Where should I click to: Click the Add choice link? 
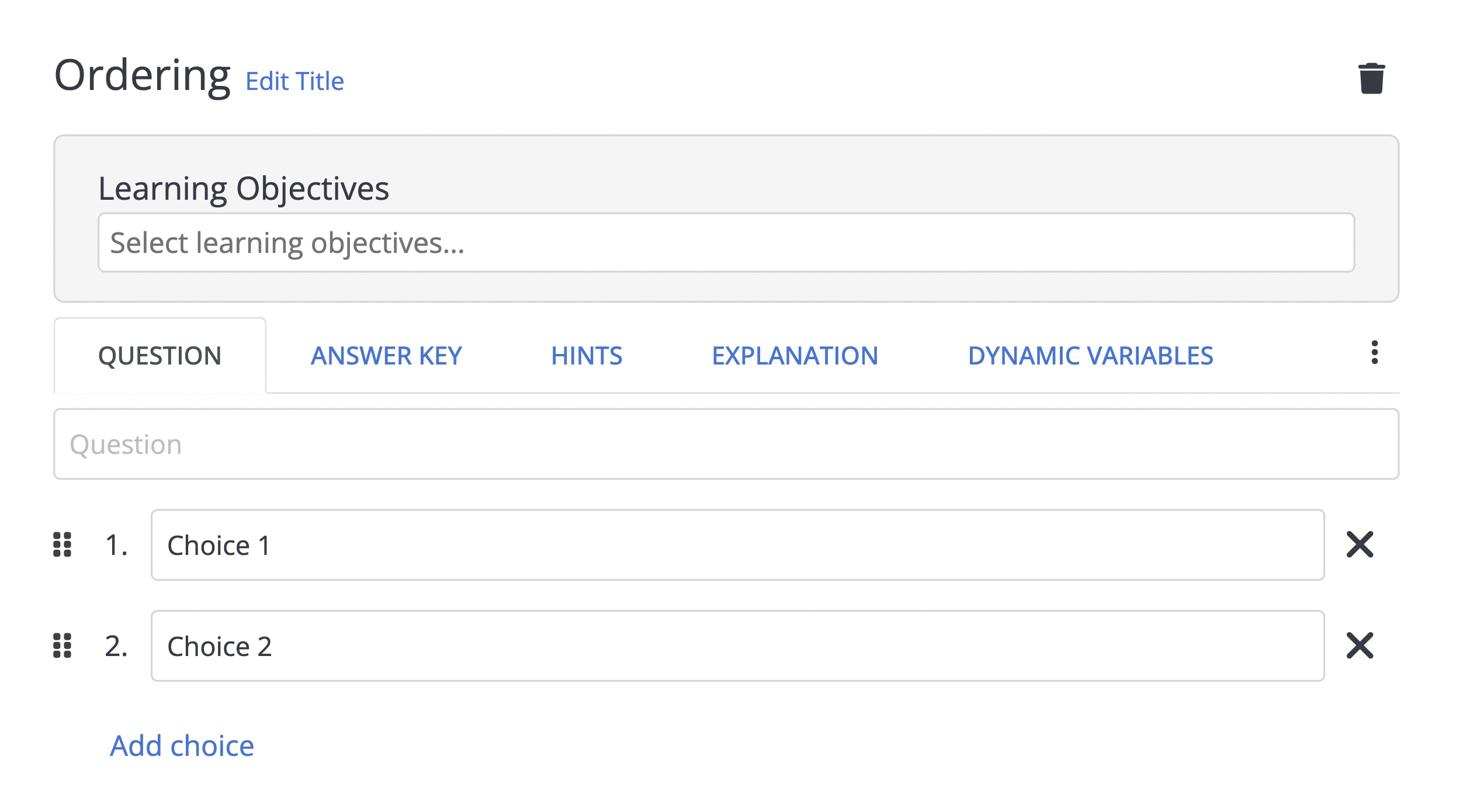point(182,746)
